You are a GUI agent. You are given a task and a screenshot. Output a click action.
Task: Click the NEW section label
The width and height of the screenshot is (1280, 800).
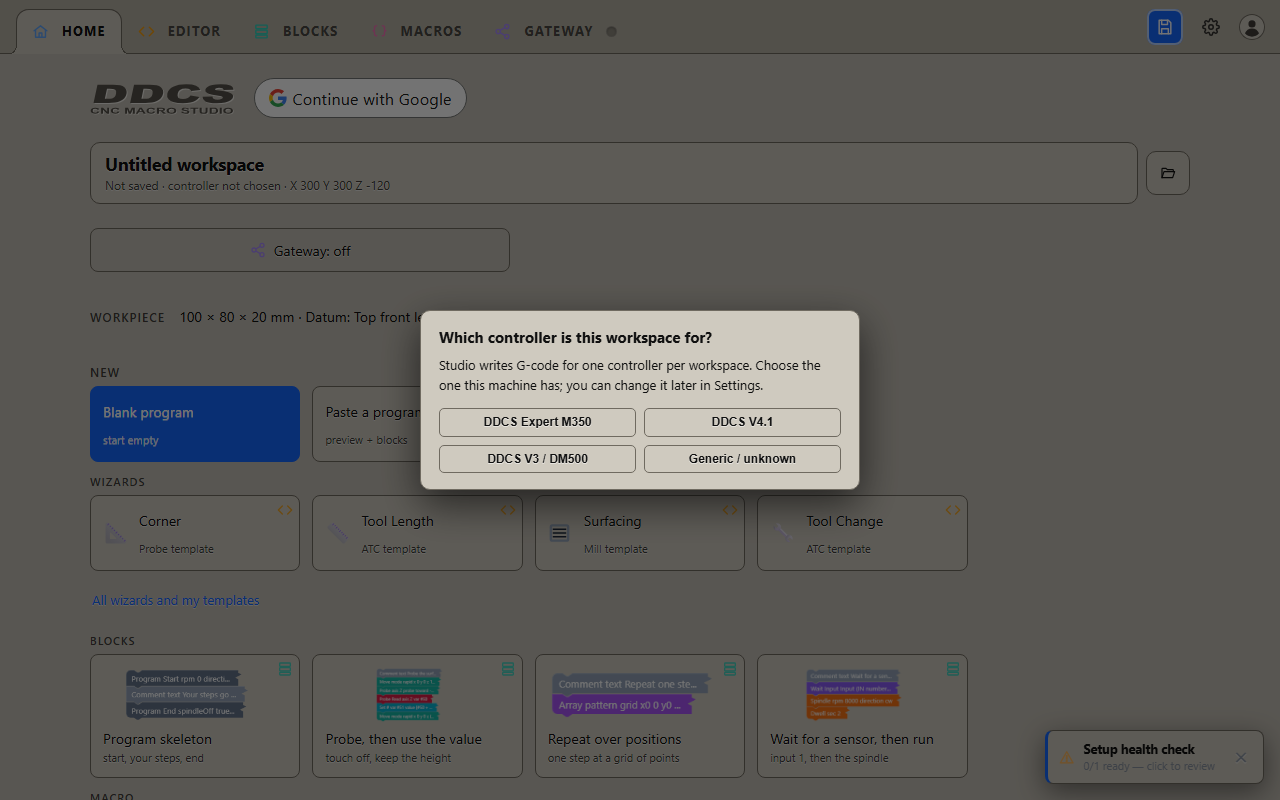[105, 372]
